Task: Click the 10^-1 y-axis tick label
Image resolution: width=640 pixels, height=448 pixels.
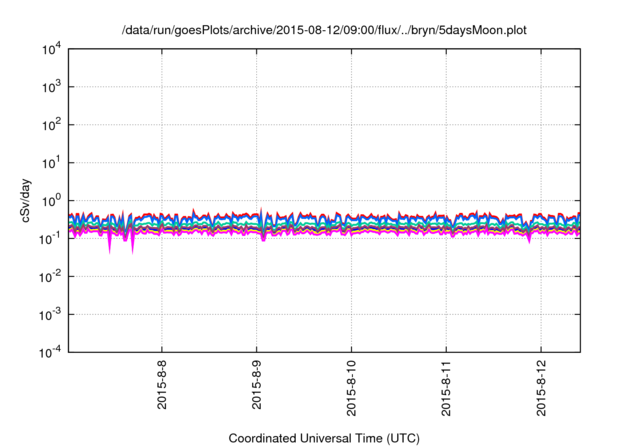Action: point(50,239)
